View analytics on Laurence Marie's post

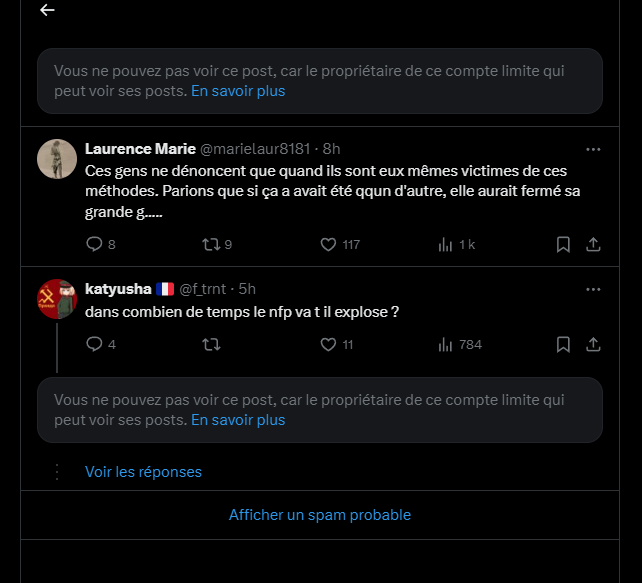coord(446,244)
